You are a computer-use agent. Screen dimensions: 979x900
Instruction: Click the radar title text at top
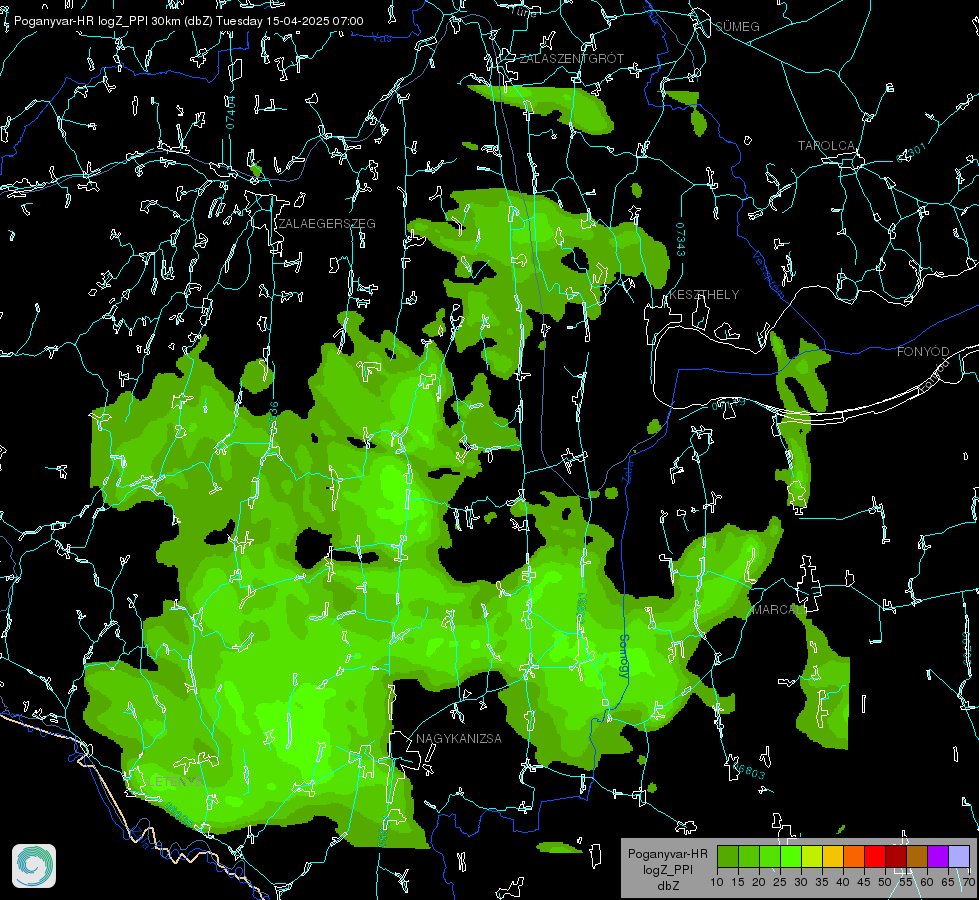188,21
